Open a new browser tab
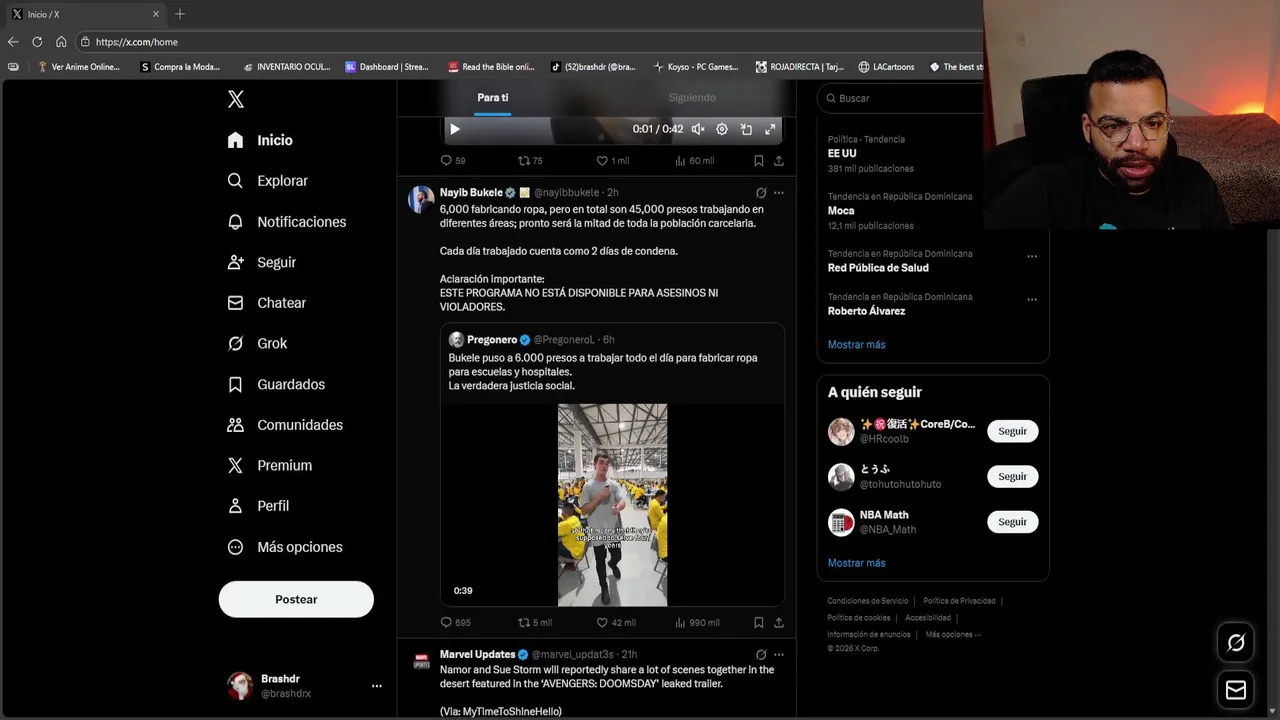This screenshot has height=720, width=1280. [x=180, y=14]
